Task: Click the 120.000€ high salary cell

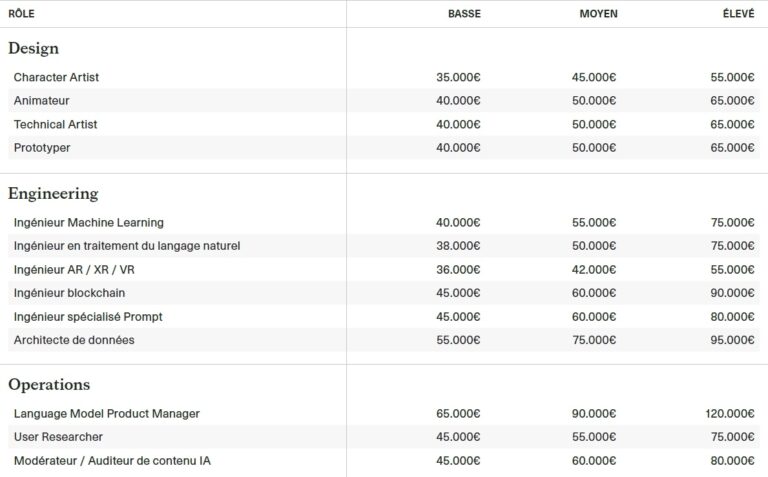Action: (x=729, y=413)
